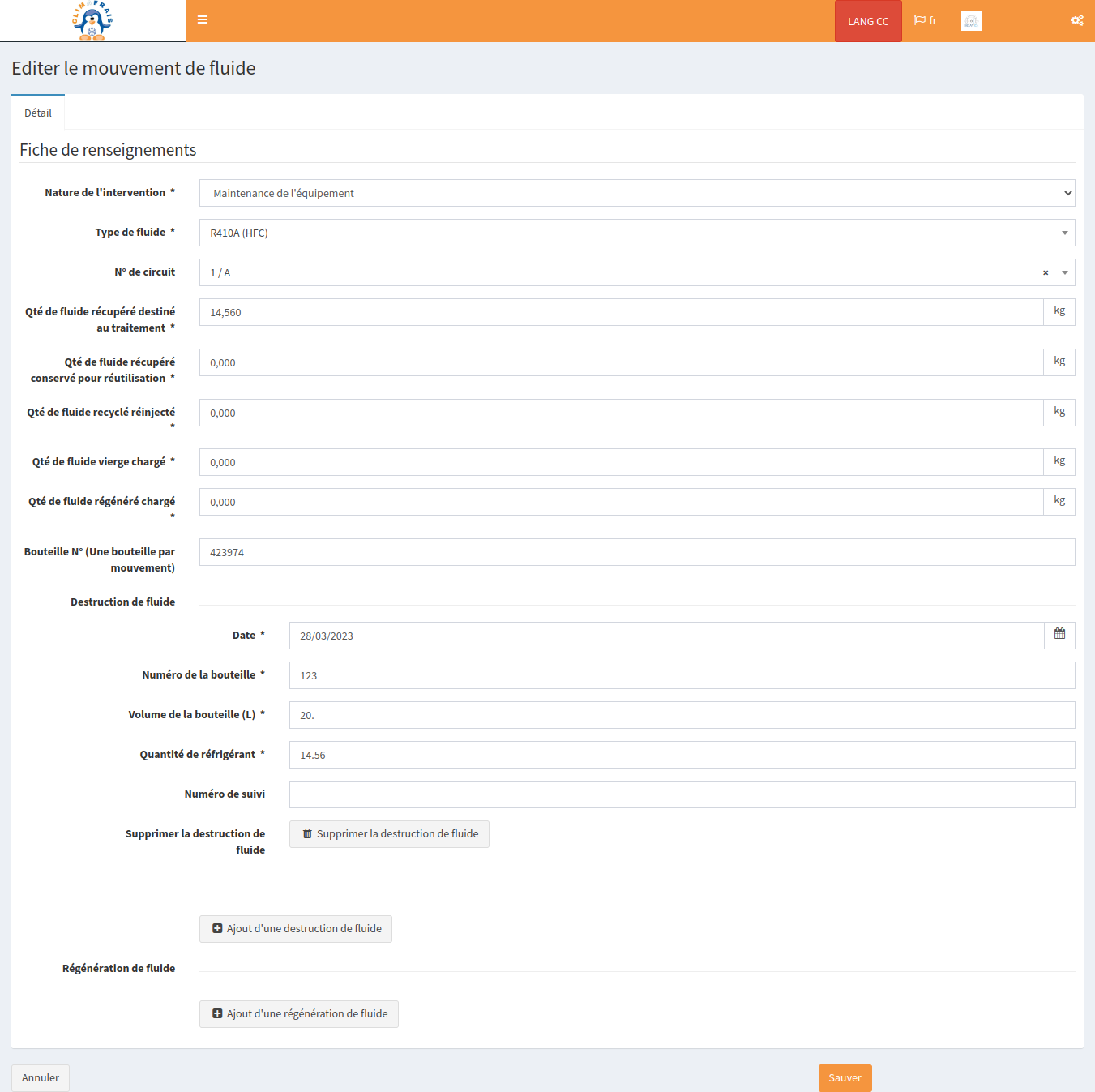This screenshot has height=1092, width=1095.
Task: Click the Fiche de renseignements heading
Action: [108, 150]
